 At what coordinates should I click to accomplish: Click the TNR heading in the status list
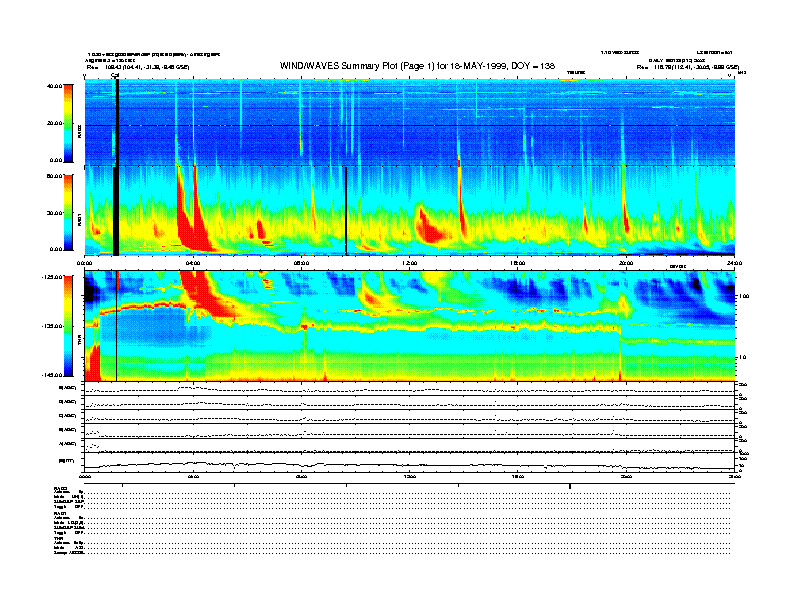59,539
